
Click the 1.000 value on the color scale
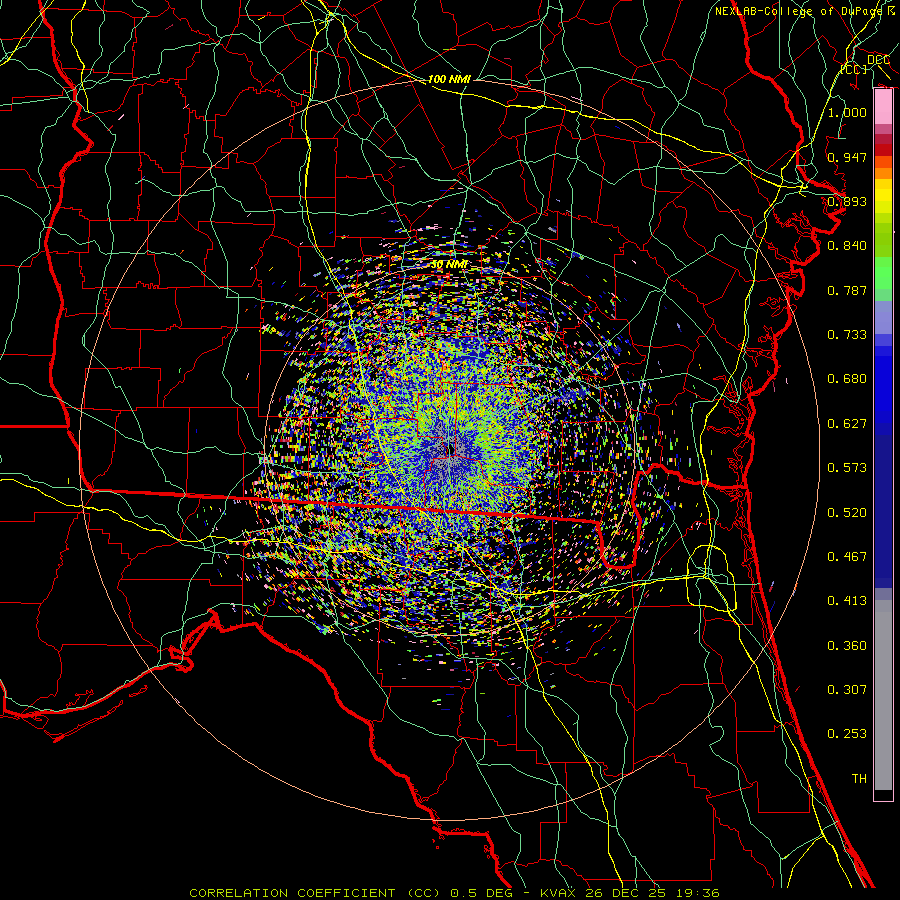pyautogui.click(x=847, y=112)
